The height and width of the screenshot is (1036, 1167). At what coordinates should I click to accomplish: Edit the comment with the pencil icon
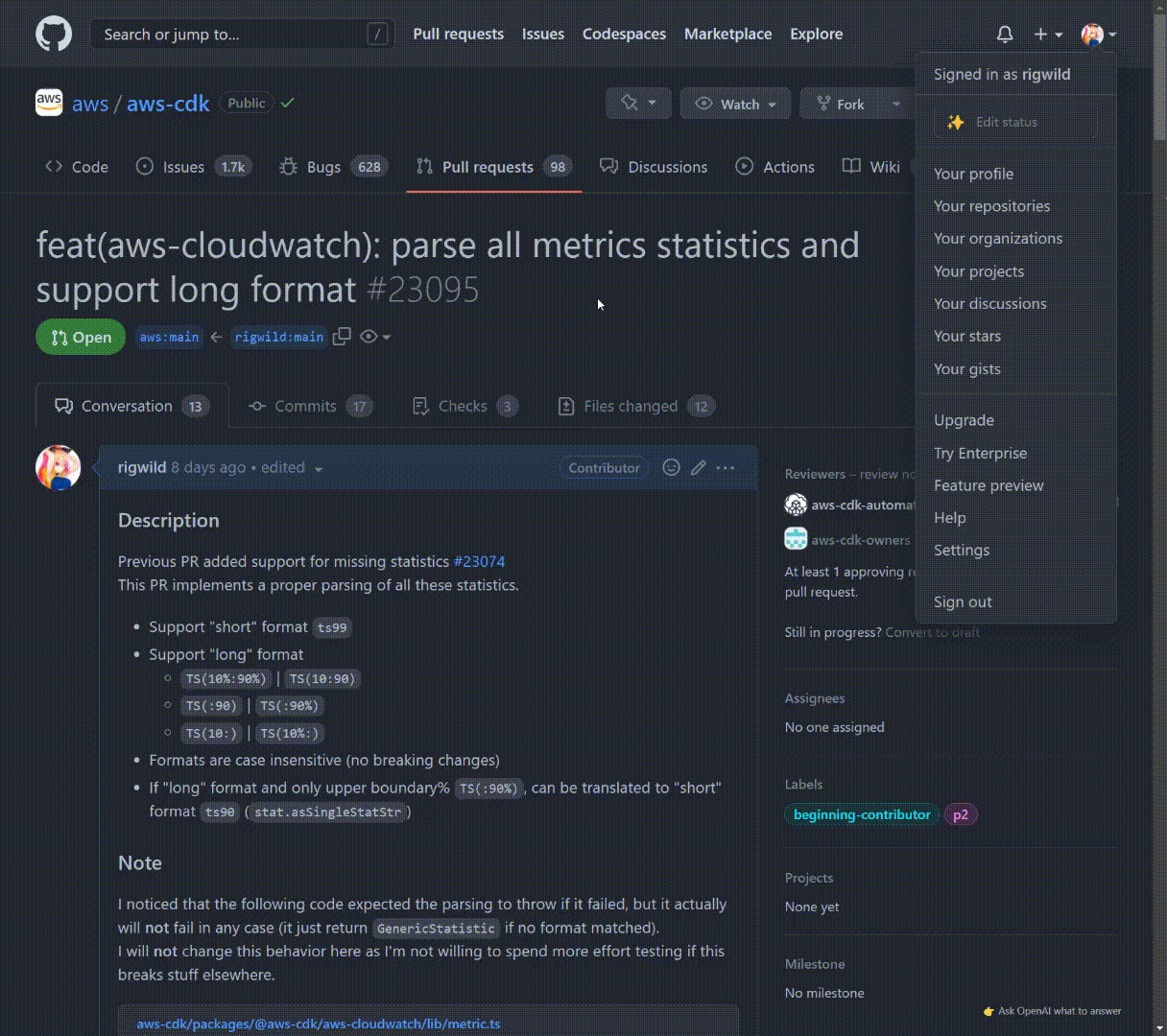point(698,467)
